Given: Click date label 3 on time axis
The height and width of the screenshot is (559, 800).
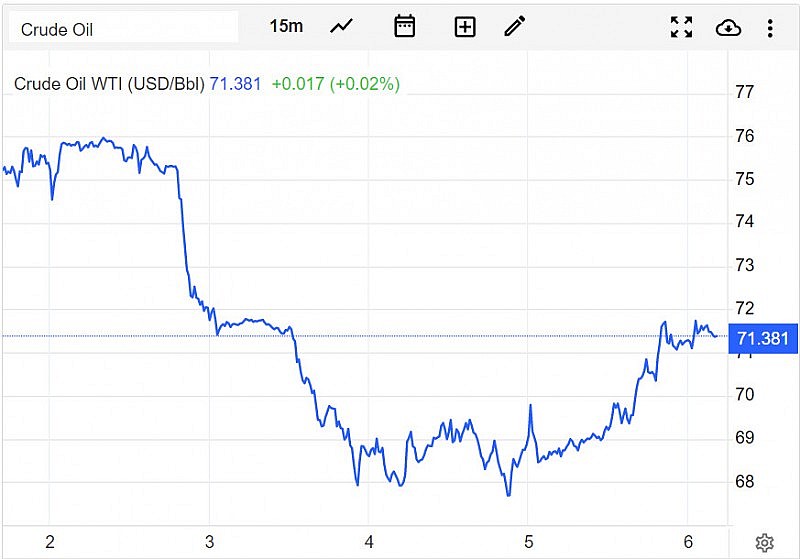Looking at the screenshot, I should [209, 542].
